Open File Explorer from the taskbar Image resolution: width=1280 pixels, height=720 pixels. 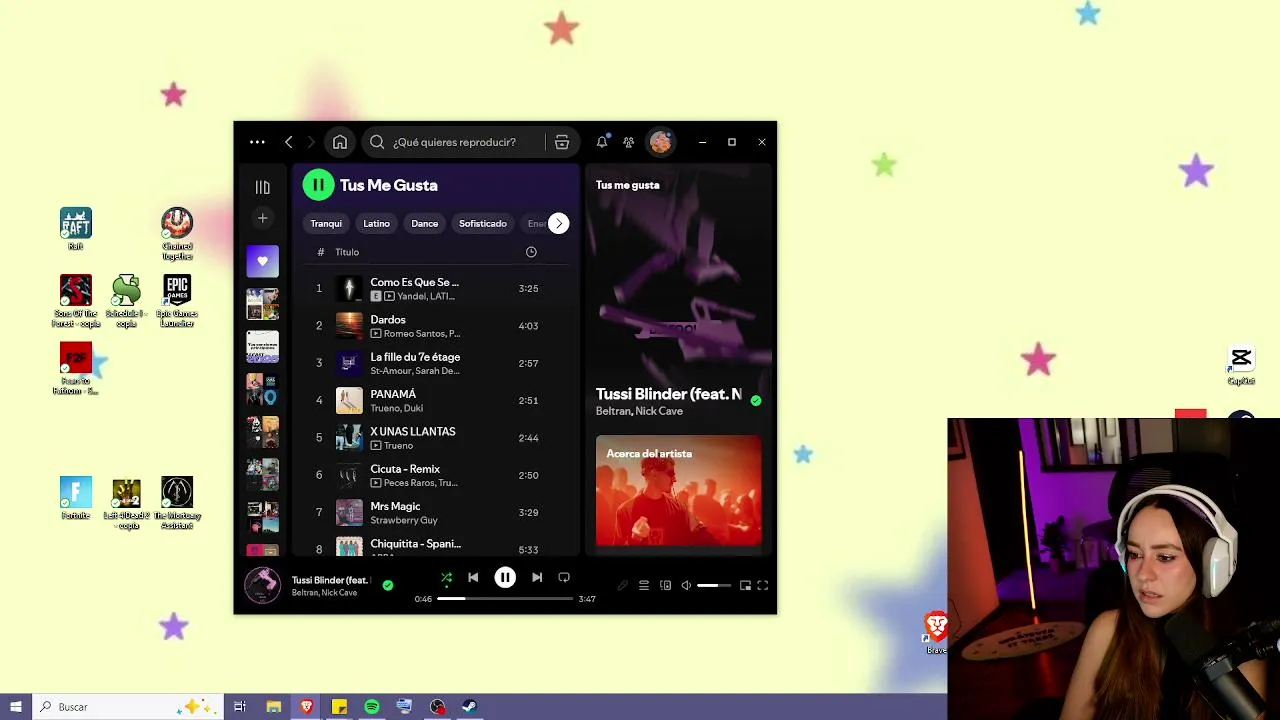[x=273, y=707]
